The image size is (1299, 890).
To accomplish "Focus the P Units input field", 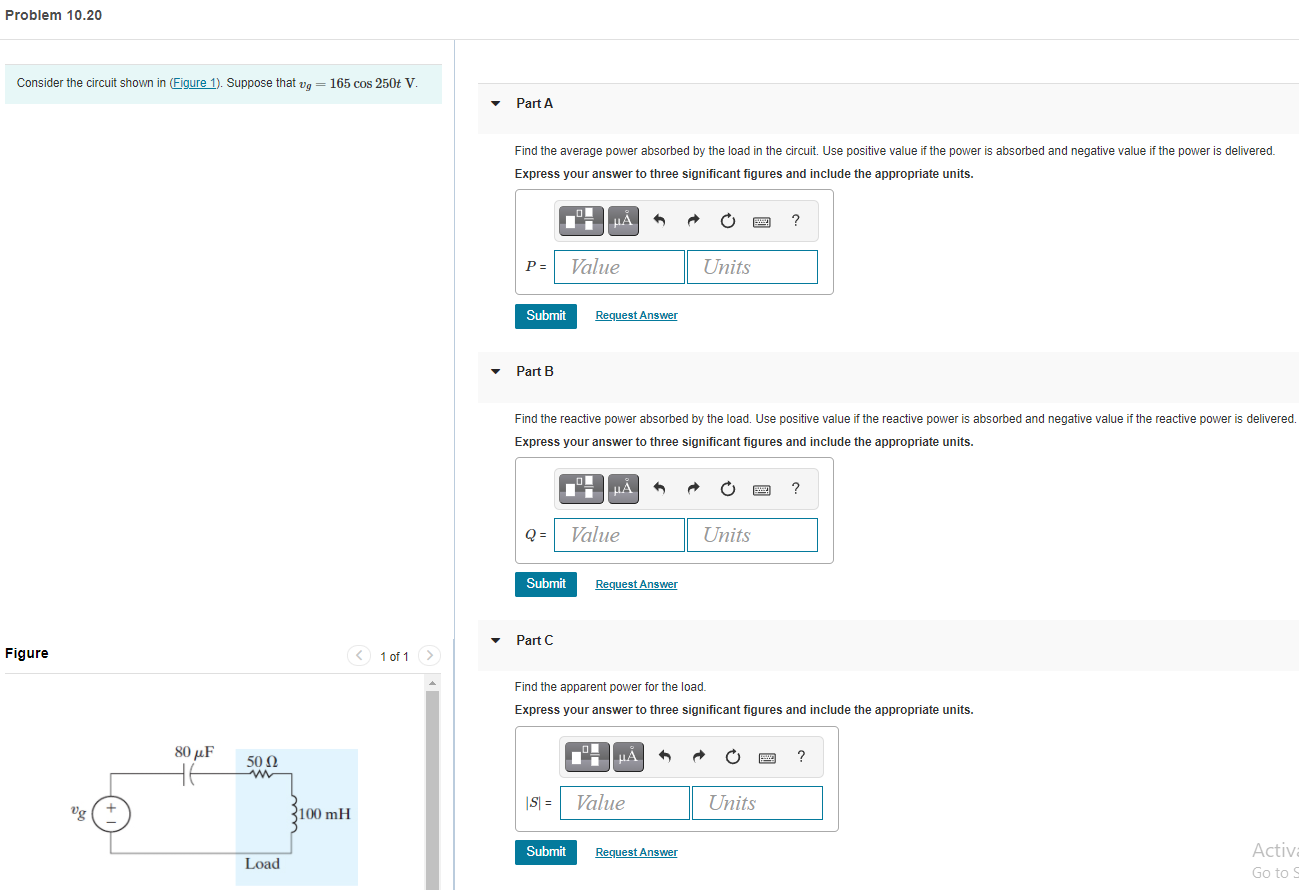I will tap(752, 267).
